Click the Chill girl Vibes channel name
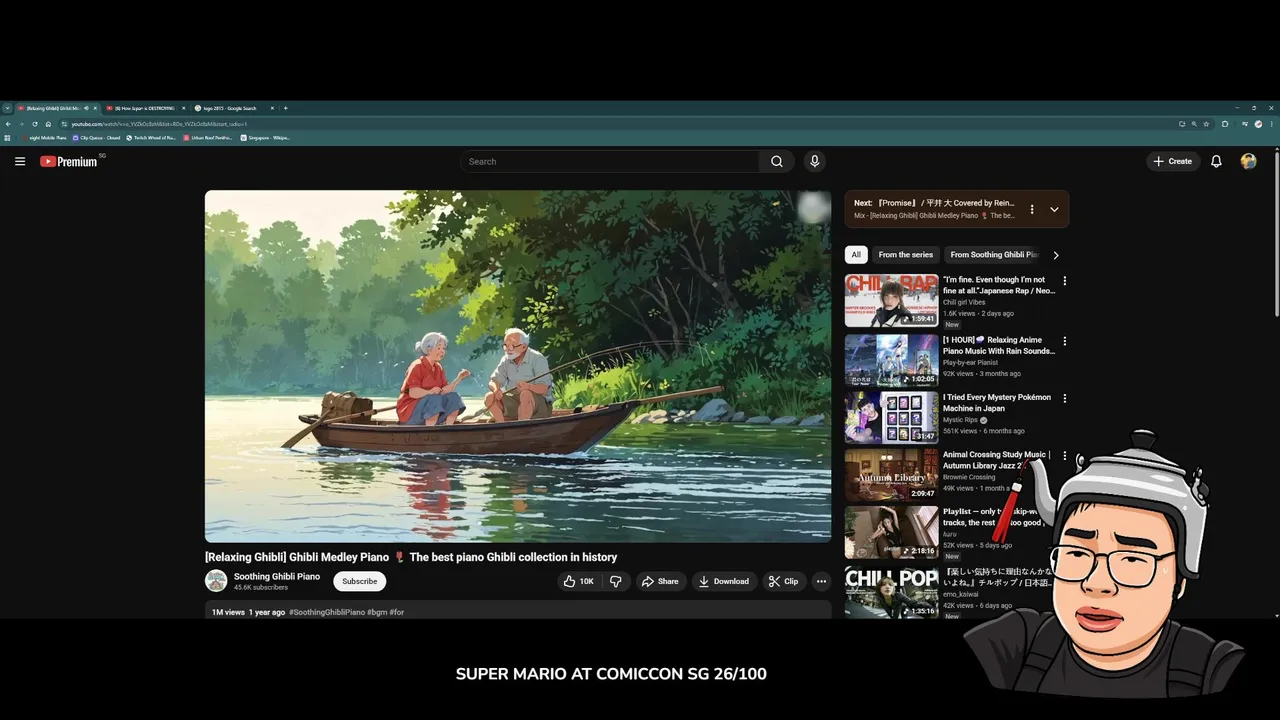 [x=964, y=302]
